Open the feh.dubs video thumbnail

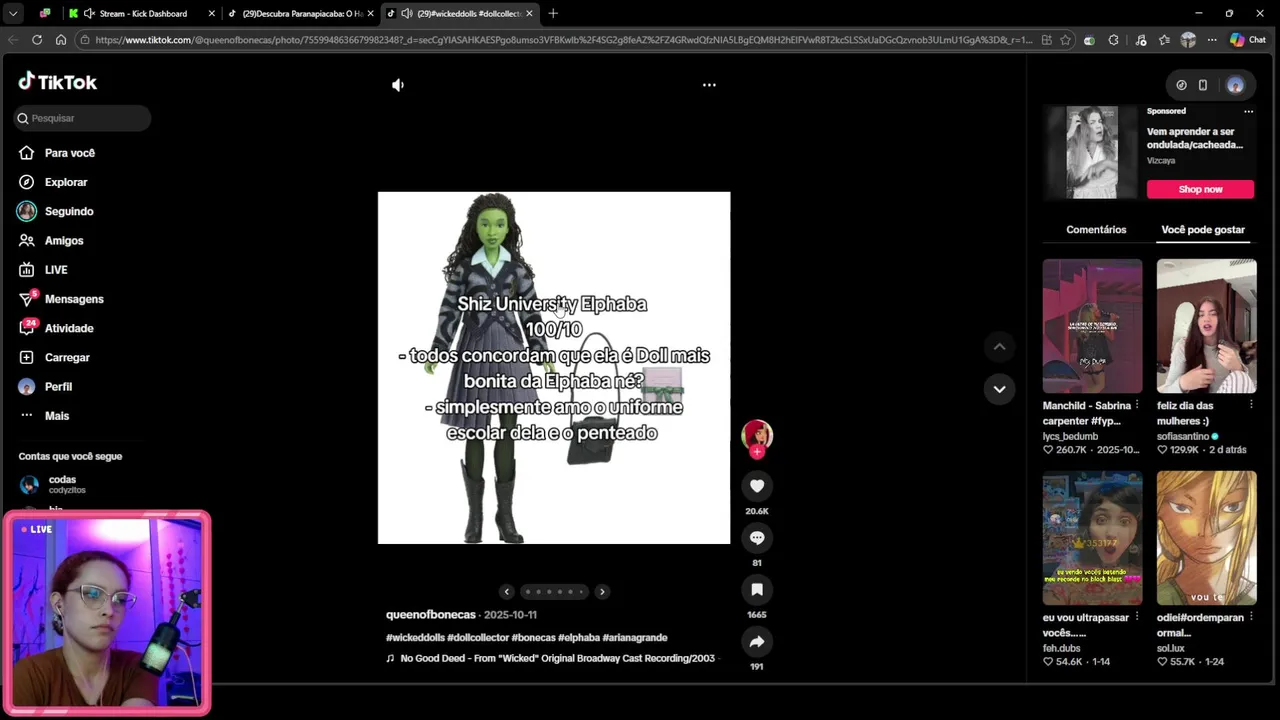coord(1092,538)
